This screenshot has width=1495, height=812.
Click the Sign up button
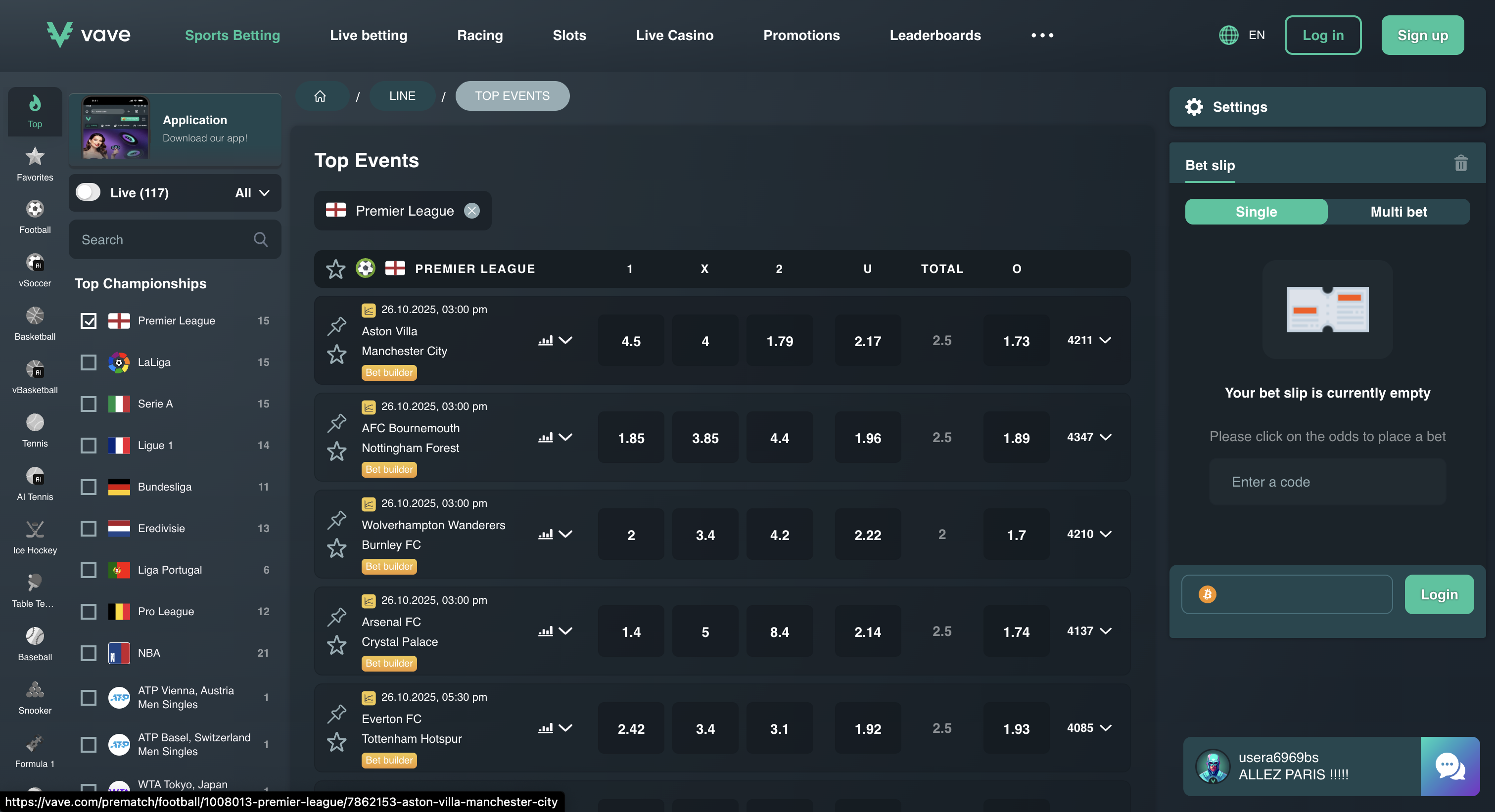[x=1422, y=36]
